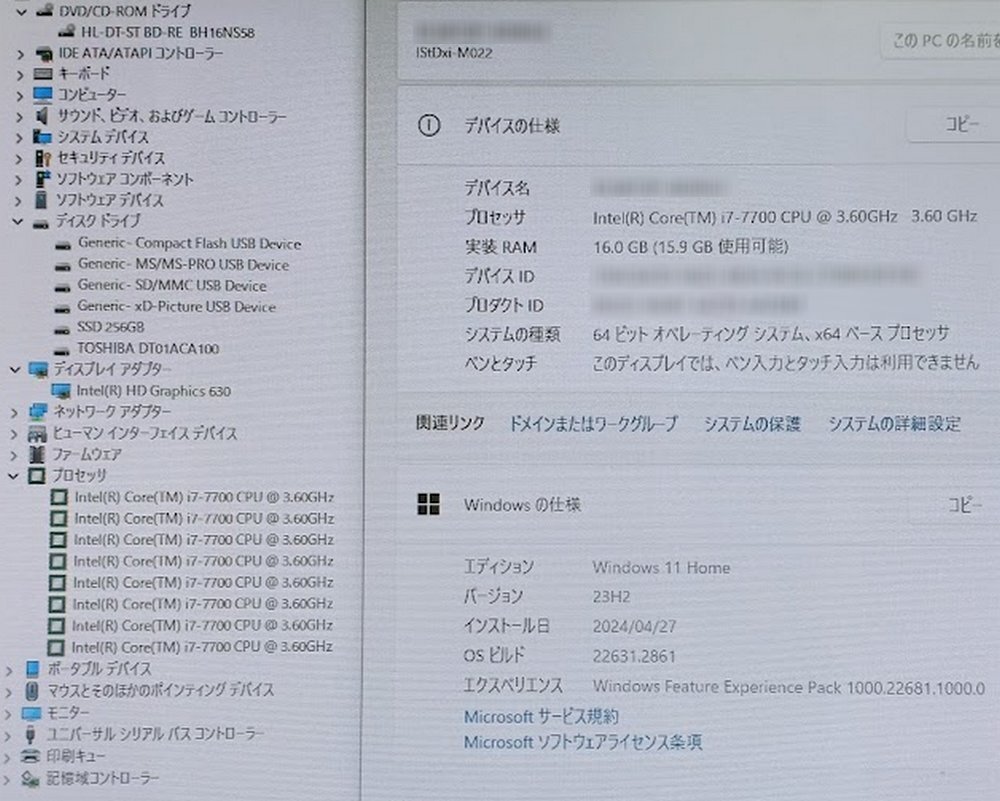Collapse the ディスプレイ アダプター chevron
Viewport: 1000px width, 801px height.
[15, 369]
